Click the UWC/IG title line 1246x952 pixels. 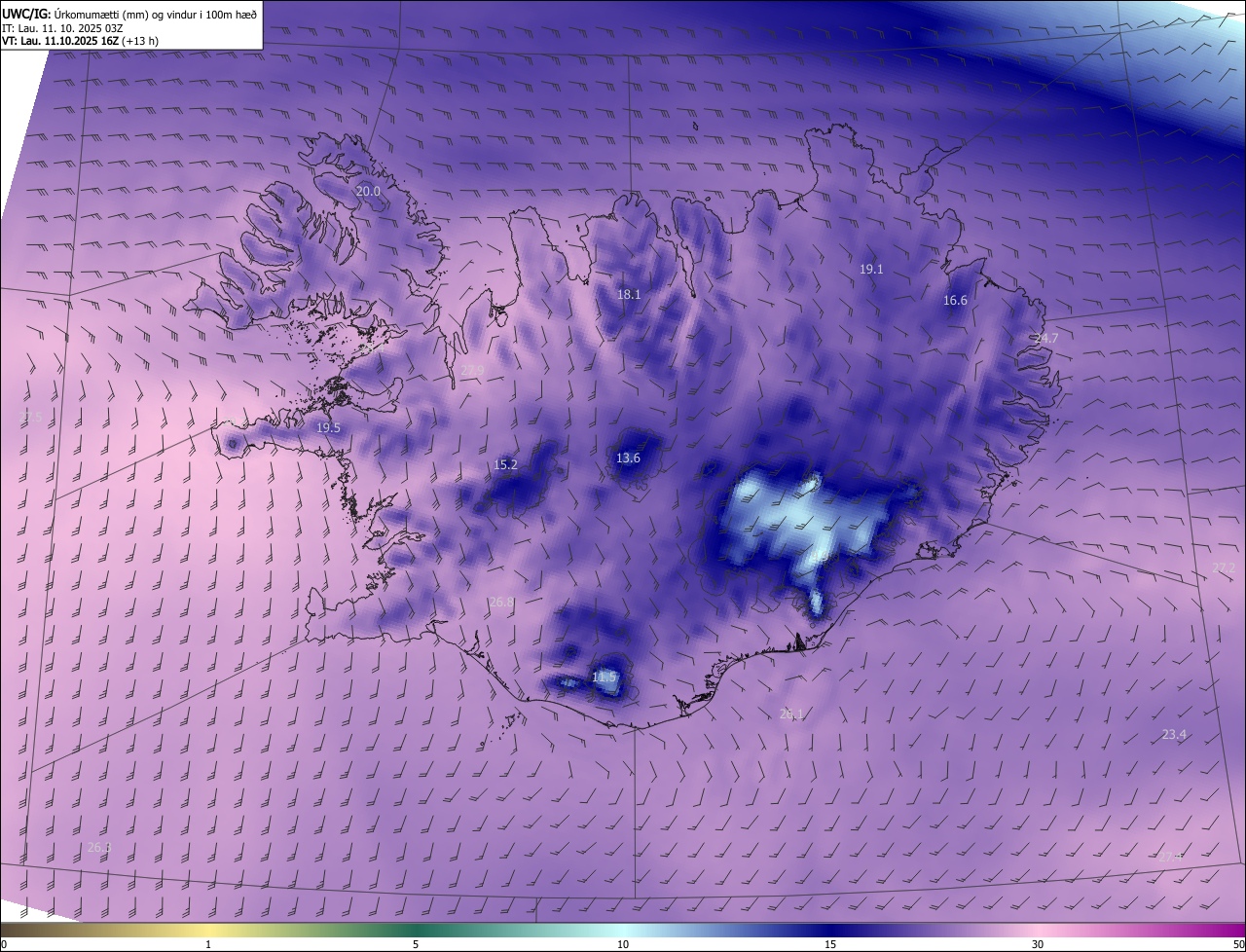(x=129, y=13)
